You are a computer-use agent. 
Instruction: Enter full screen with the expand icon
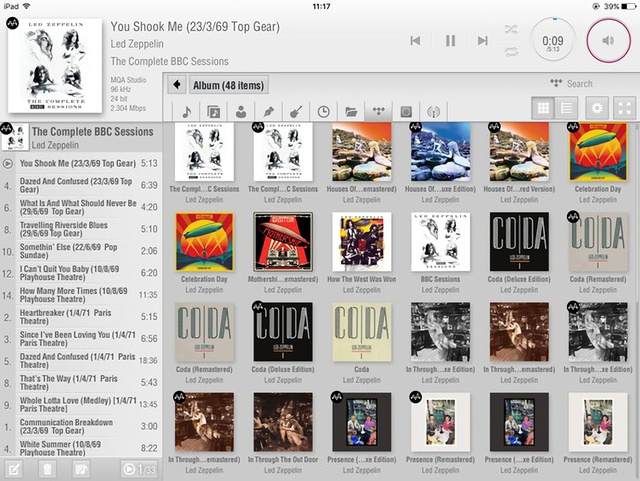click(x=624, y=108)
